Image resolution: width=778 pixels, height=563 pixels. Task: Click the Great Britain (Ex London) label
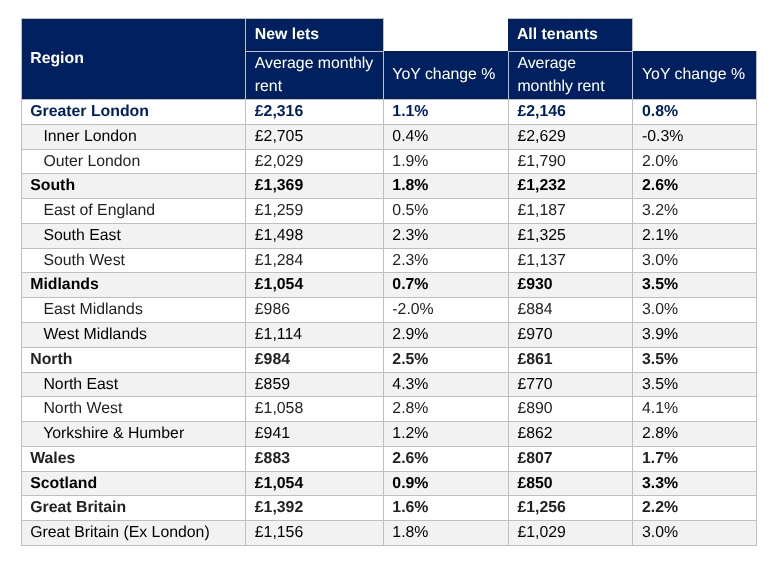[120, 532]
